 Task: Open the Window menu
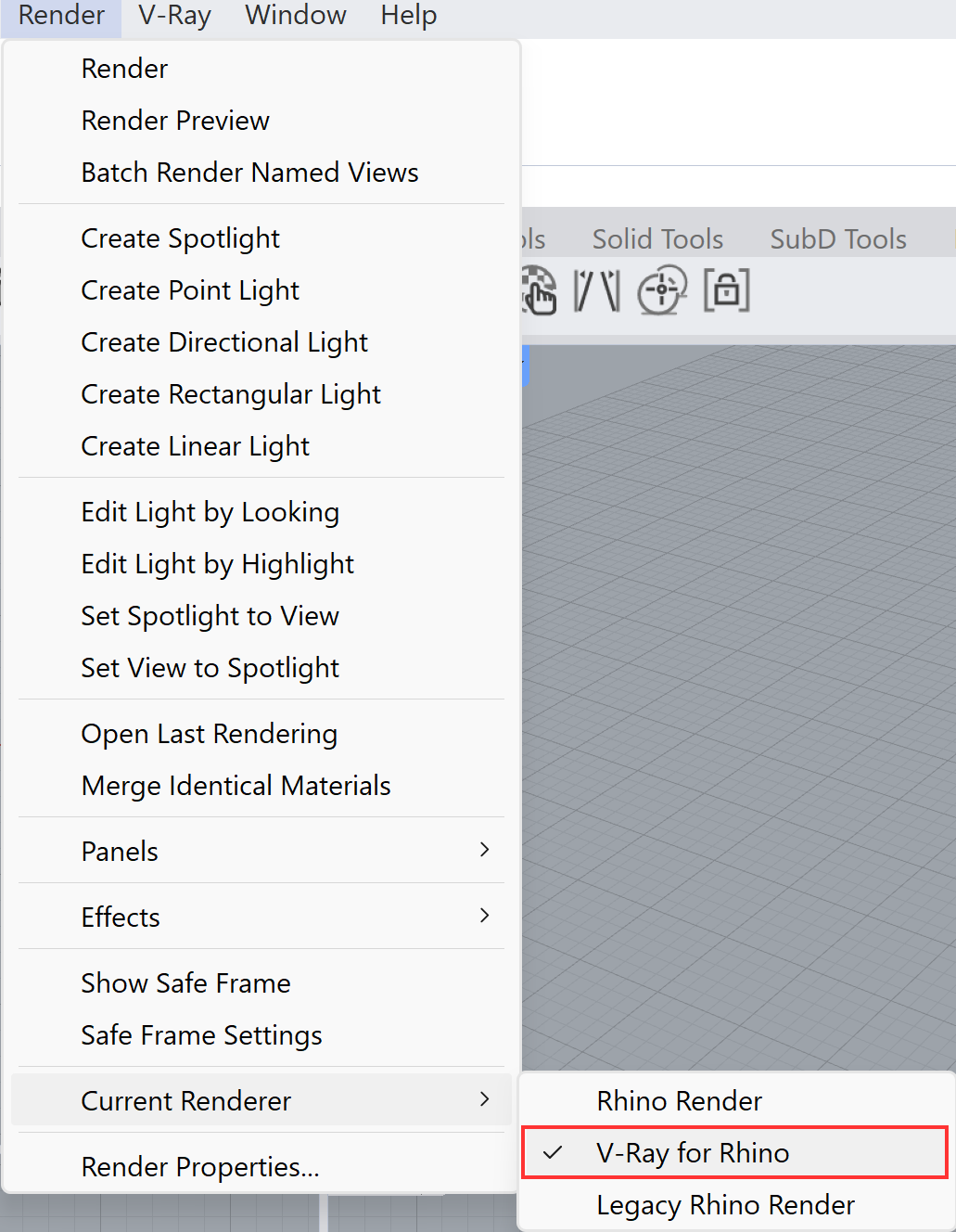coord(296,16)
